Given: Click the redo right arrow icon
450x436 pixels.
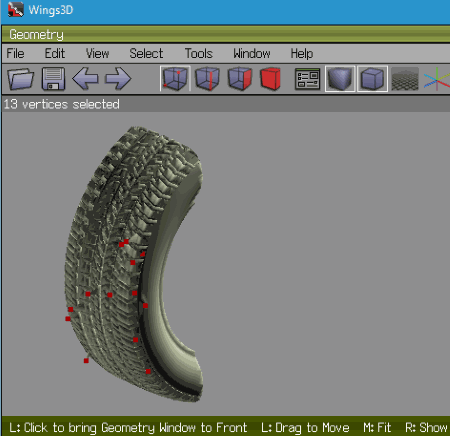Looking at the screenshot, I should 118,79.
